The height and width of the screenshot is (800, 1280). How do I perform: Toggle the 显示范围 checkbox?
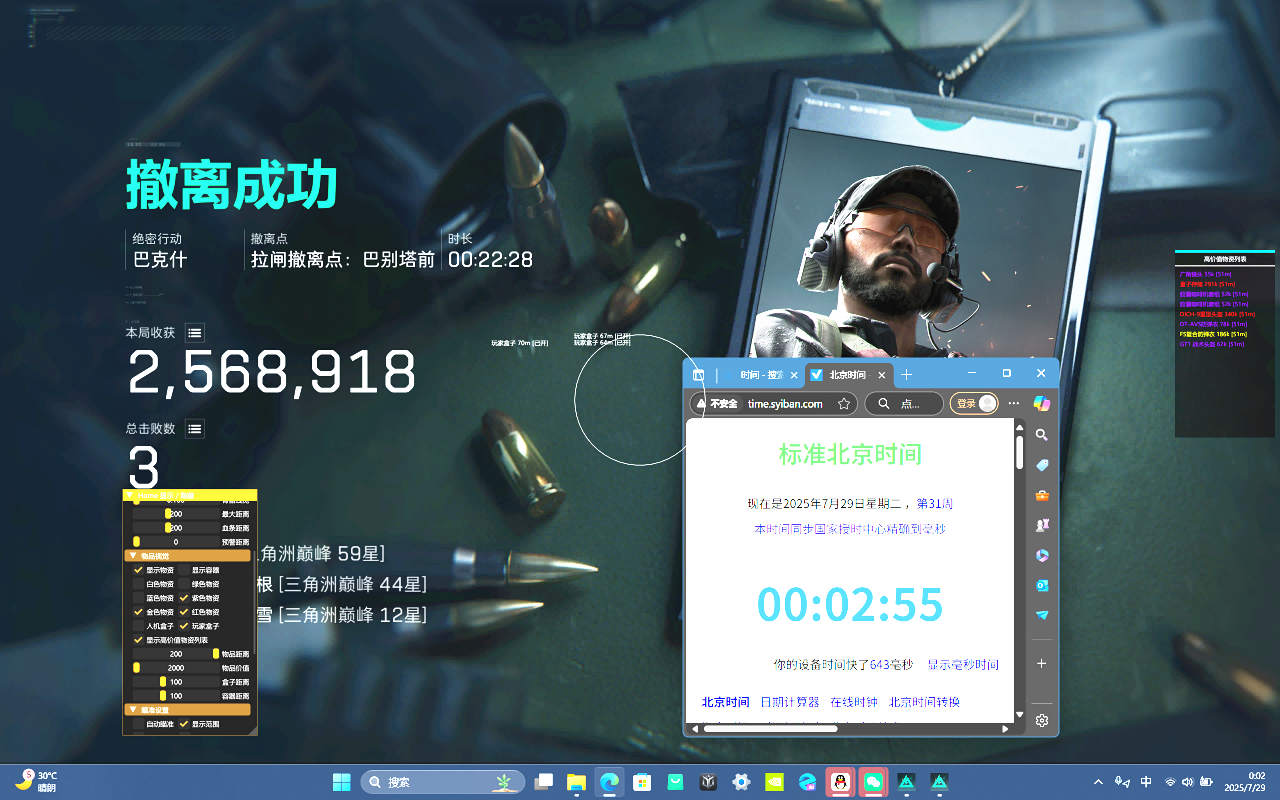[184, 724]
